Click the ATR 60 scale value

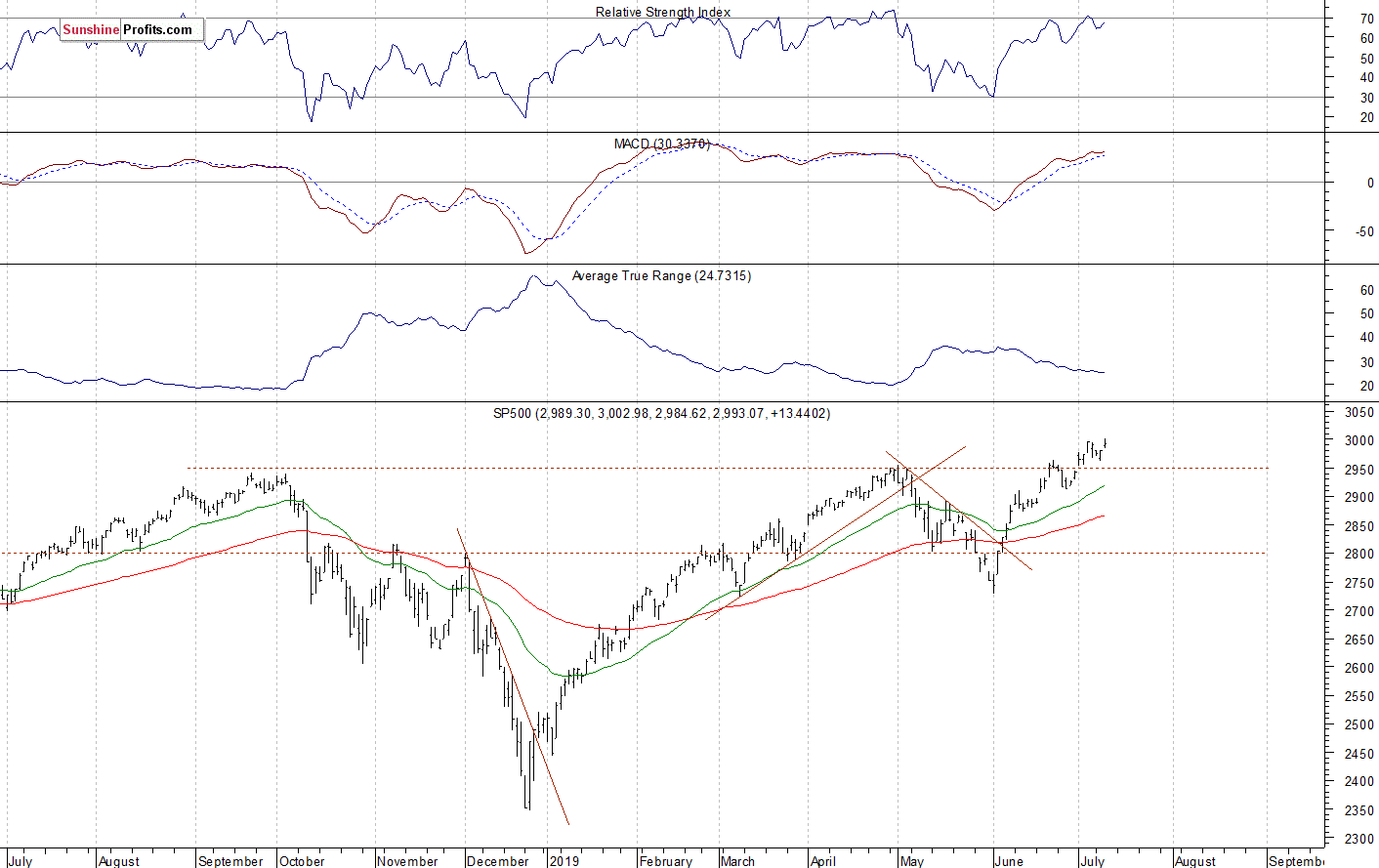[1367, 290]
